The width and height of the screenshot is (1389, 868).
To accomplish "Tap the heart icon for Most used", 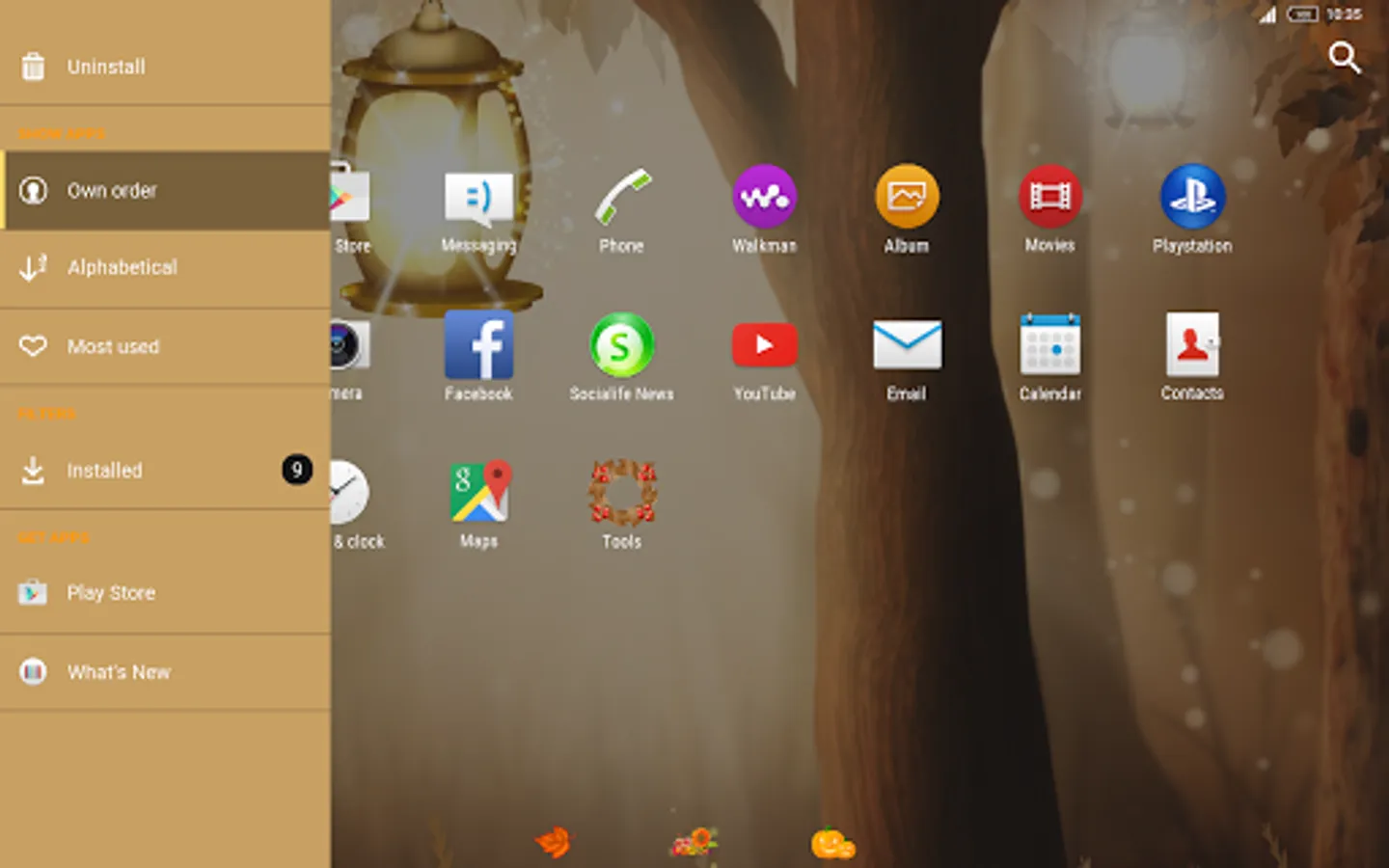I will point(33,346).
